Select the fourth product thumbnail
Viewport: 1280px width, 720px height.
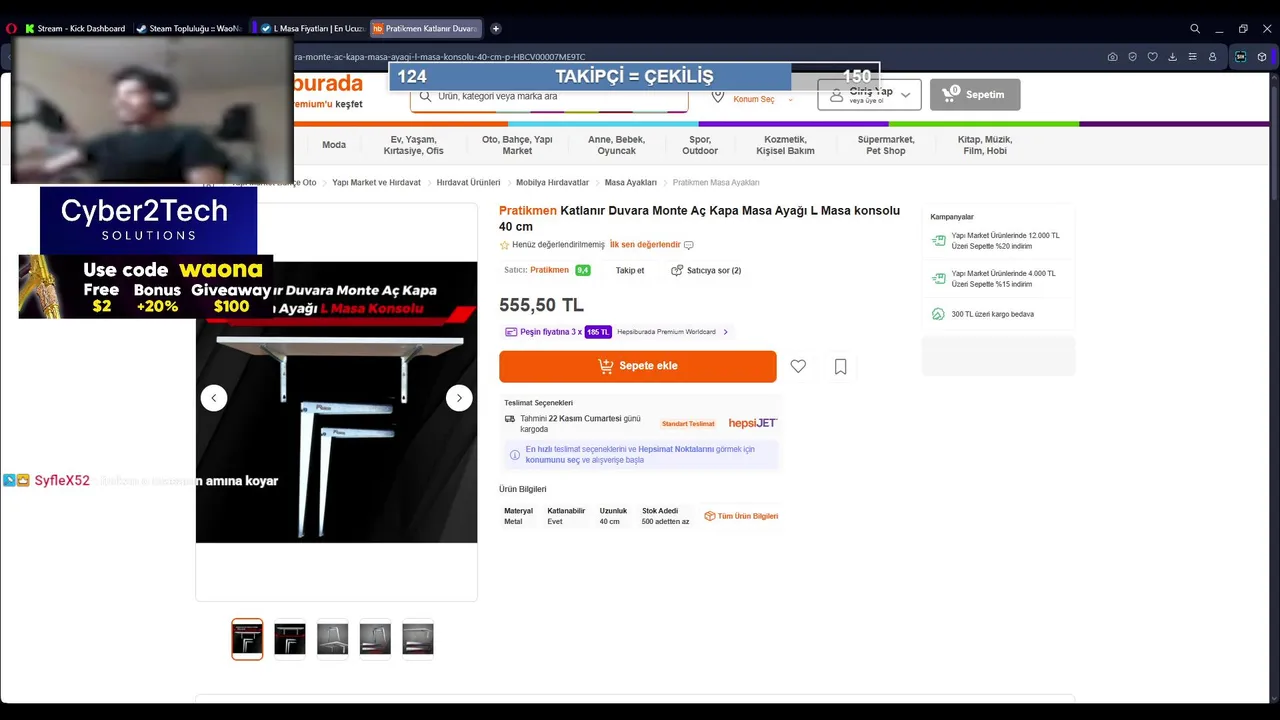375,639
